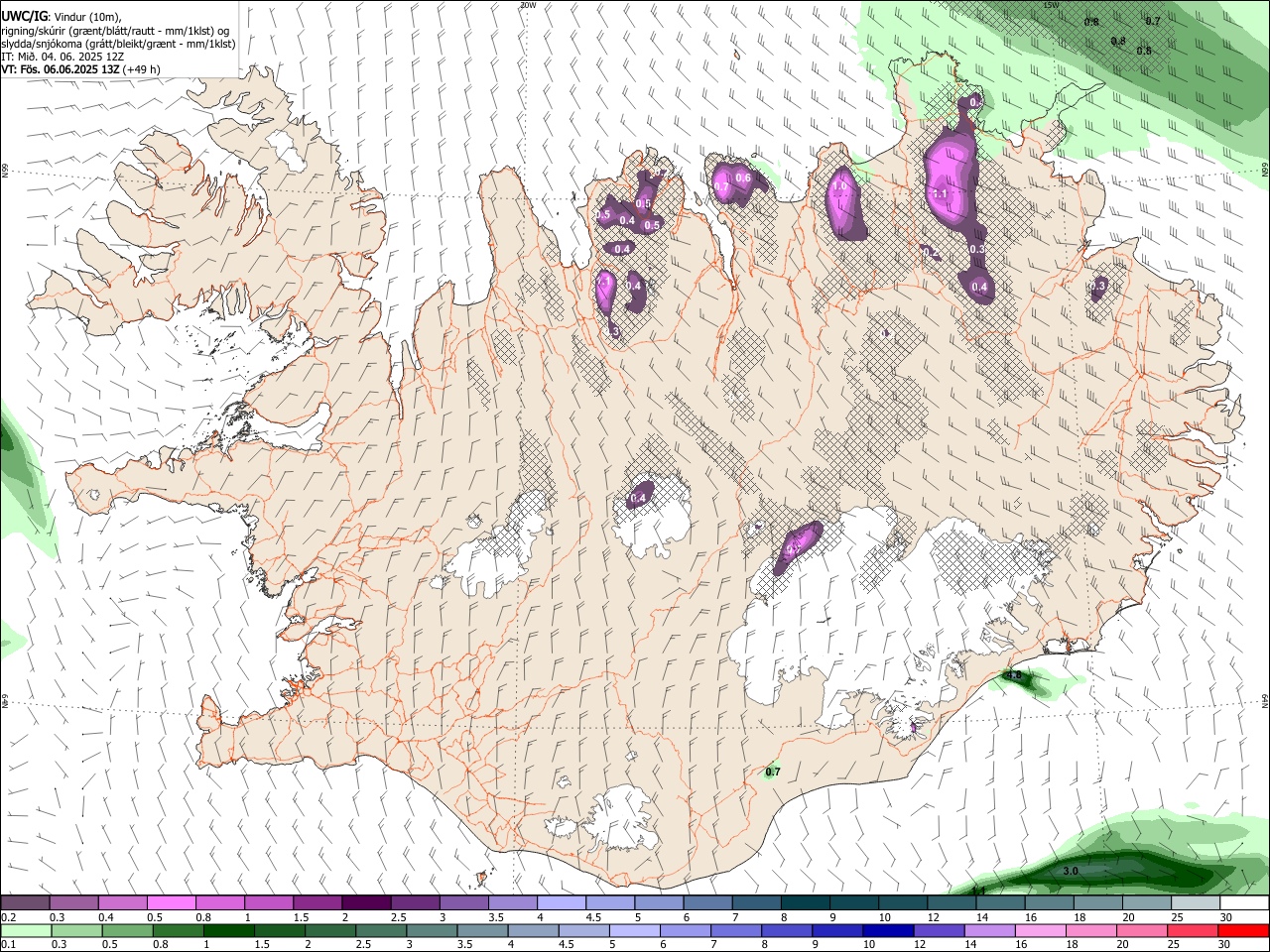The image size is (1270, 952).
Task: Click the medium green 0.5–0.8 rain scale swatch
Action: click(127, 930)
